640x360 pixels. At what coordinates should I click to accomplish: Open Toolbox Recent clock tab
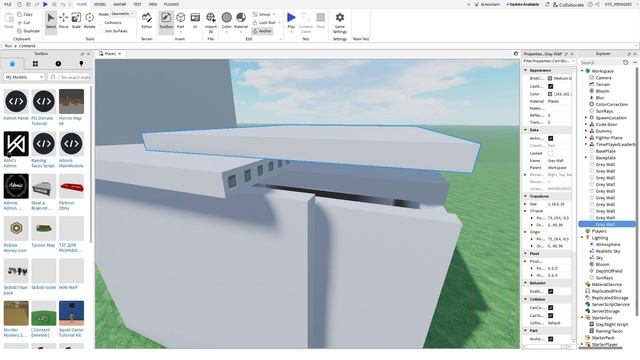[58, 64]
